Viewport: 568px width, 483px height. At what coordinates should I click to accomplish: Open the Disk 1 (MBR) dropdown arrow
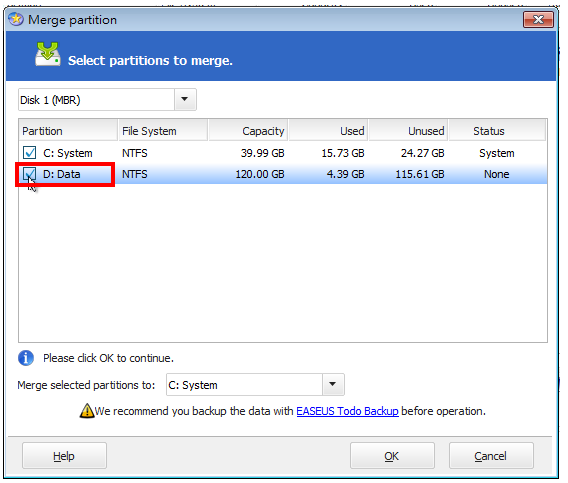185,99
